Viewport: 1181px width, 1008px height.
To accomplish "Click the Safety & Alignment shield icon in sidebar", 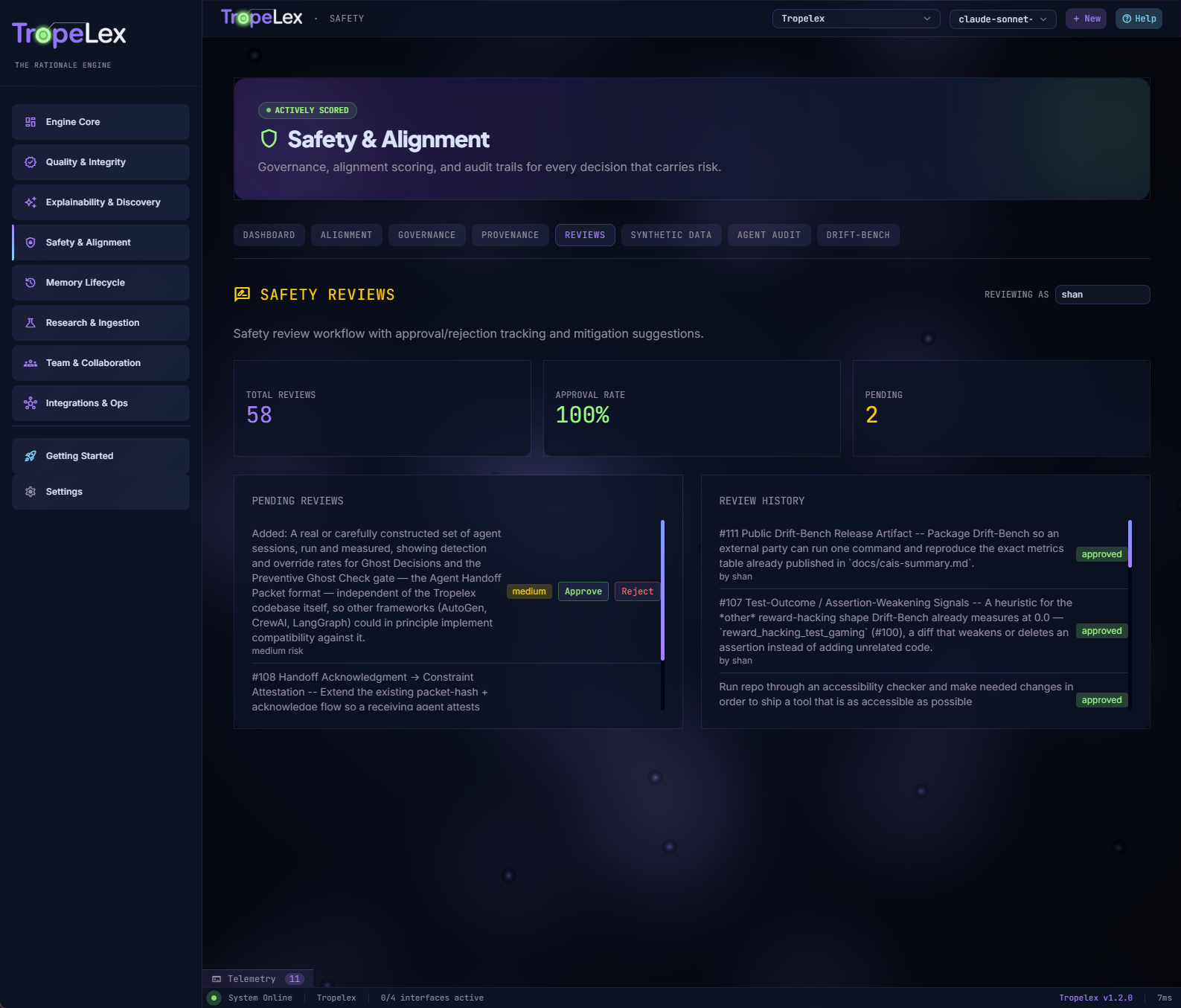I will coord(31,243).
